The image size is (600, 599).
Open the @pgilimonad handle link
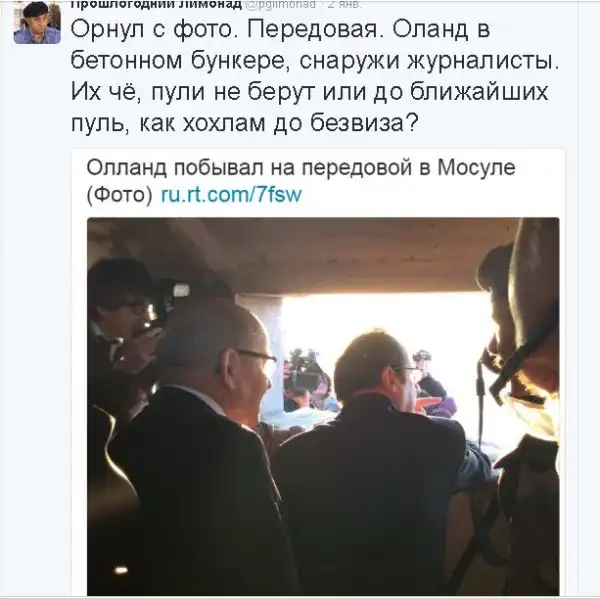click(x=280, y=4)
